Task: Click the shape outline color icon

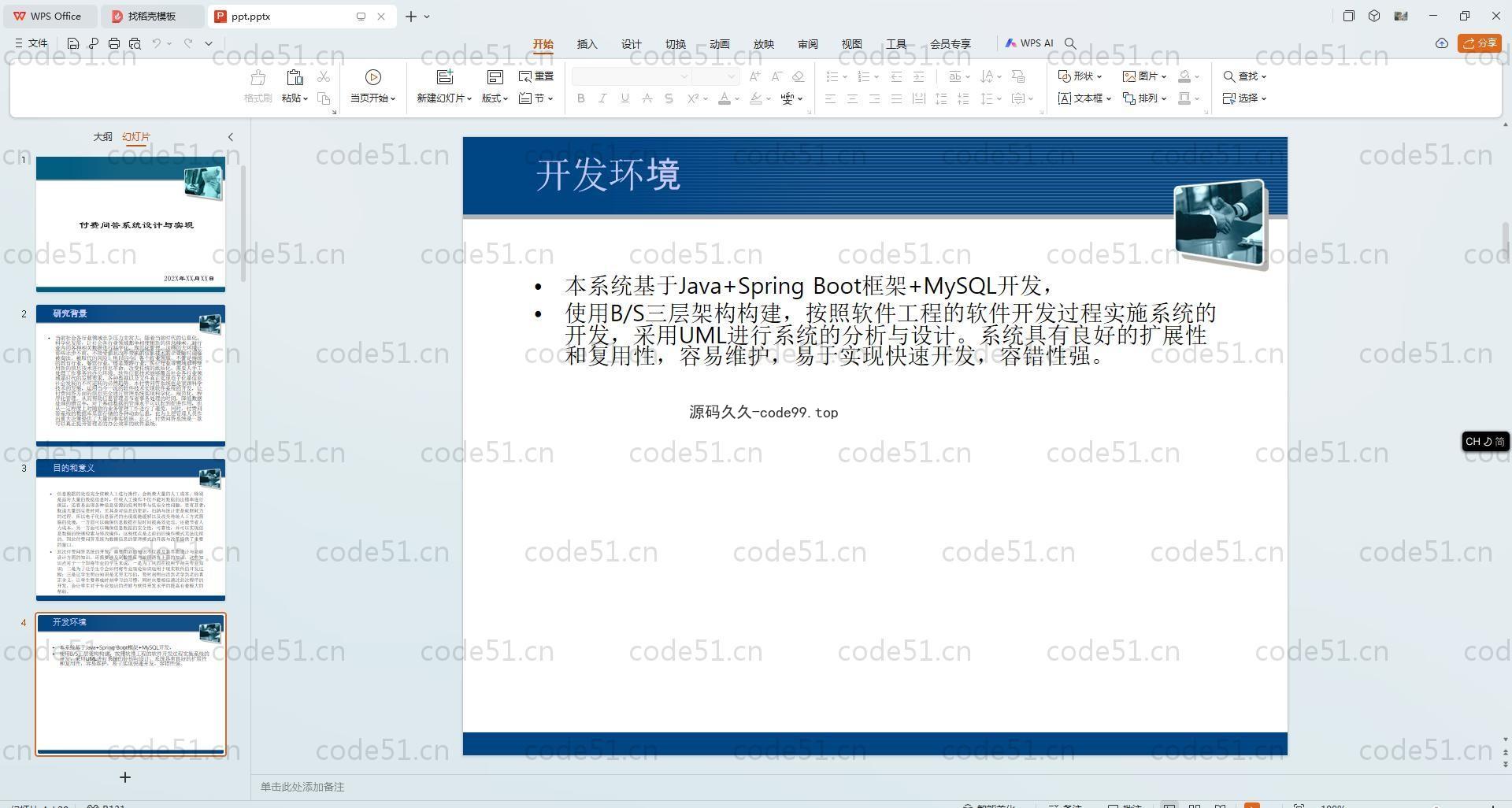Action: (1184, 98)
